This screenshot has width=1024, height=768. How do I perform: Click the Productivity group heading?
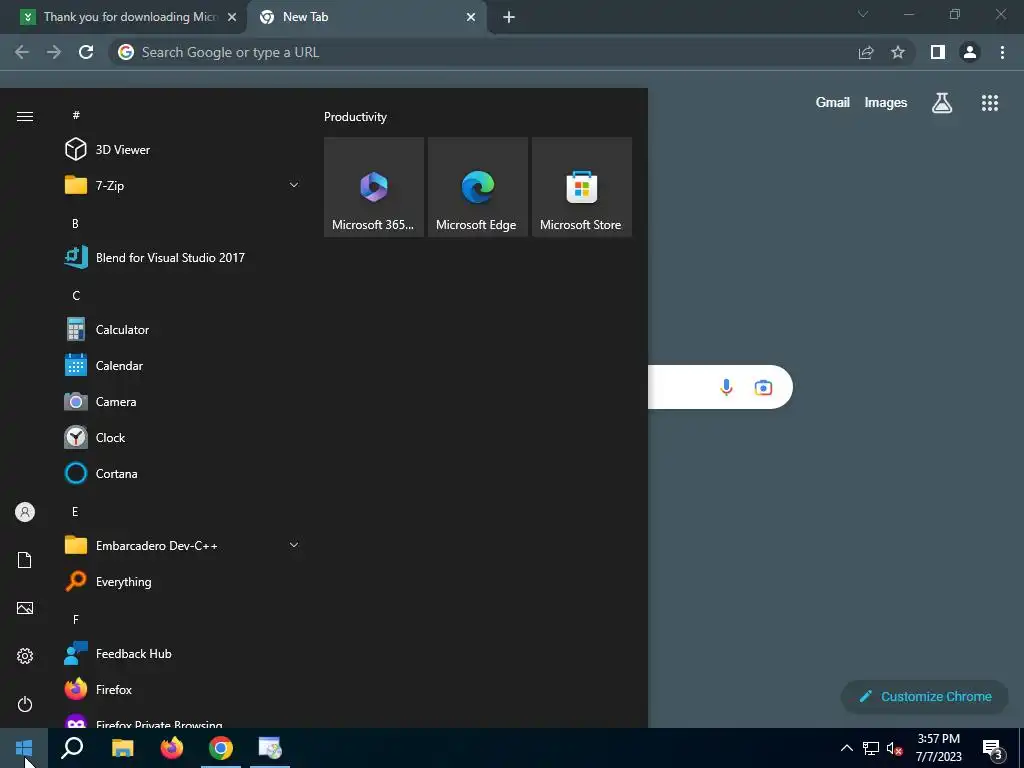pos(355,117)
